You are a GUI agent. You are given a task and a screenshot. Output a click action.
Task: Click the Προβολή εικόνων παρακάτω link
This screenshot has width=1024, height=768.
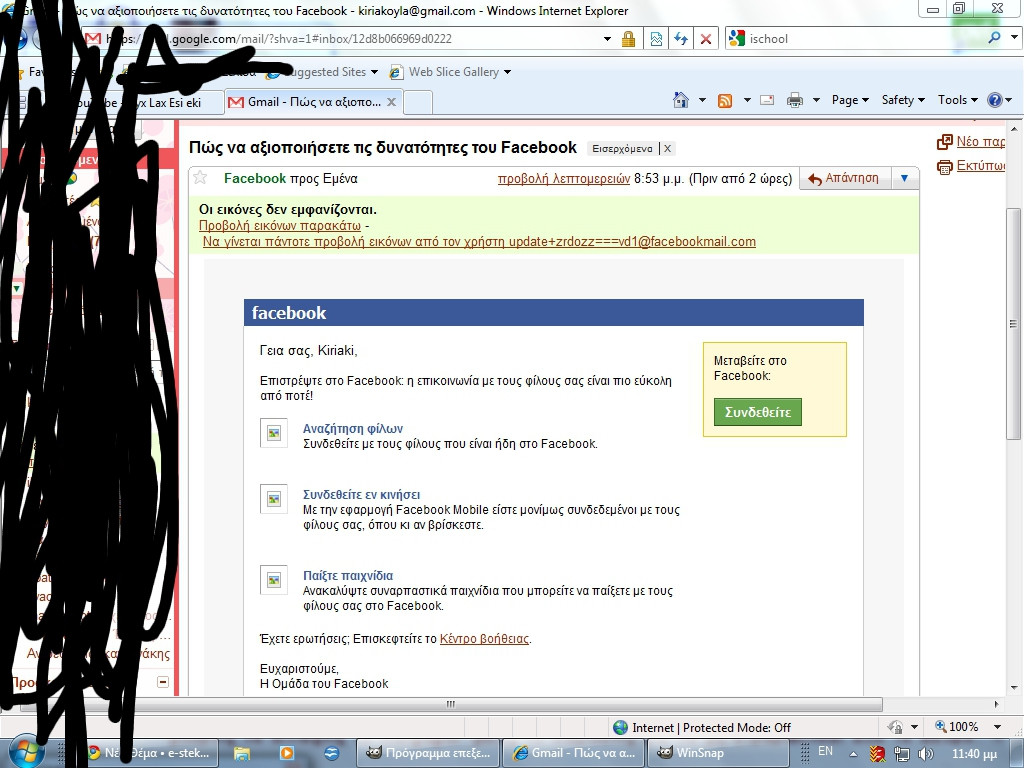coord(280,225)
